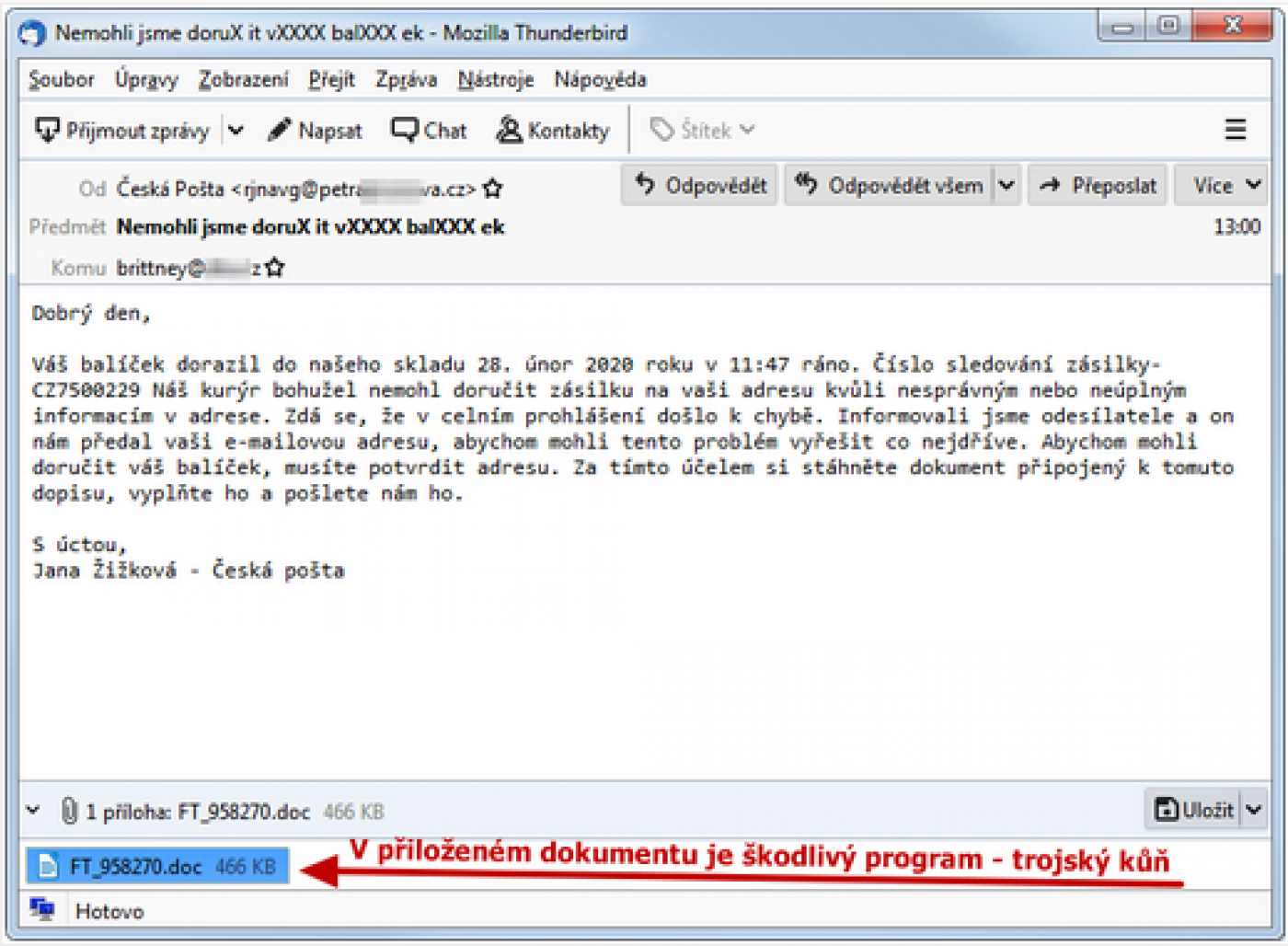Click the online status icon in status bar
Screen dimensions: 1288x946
(x=42, y=910)
